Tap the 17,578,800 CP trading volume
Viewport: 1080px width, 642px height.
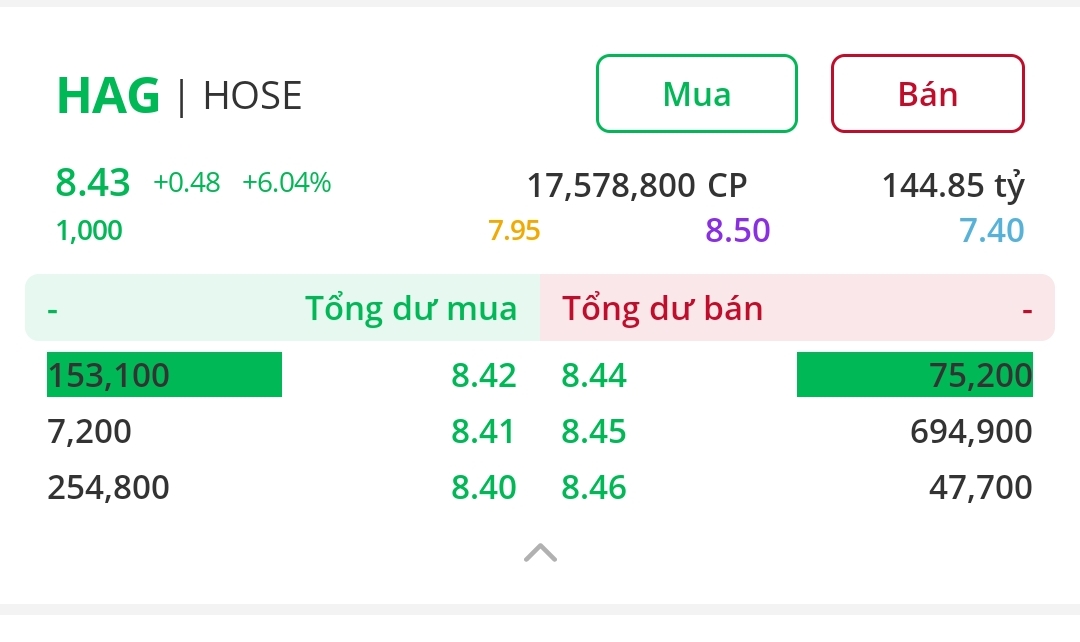(x=637, y=185)
